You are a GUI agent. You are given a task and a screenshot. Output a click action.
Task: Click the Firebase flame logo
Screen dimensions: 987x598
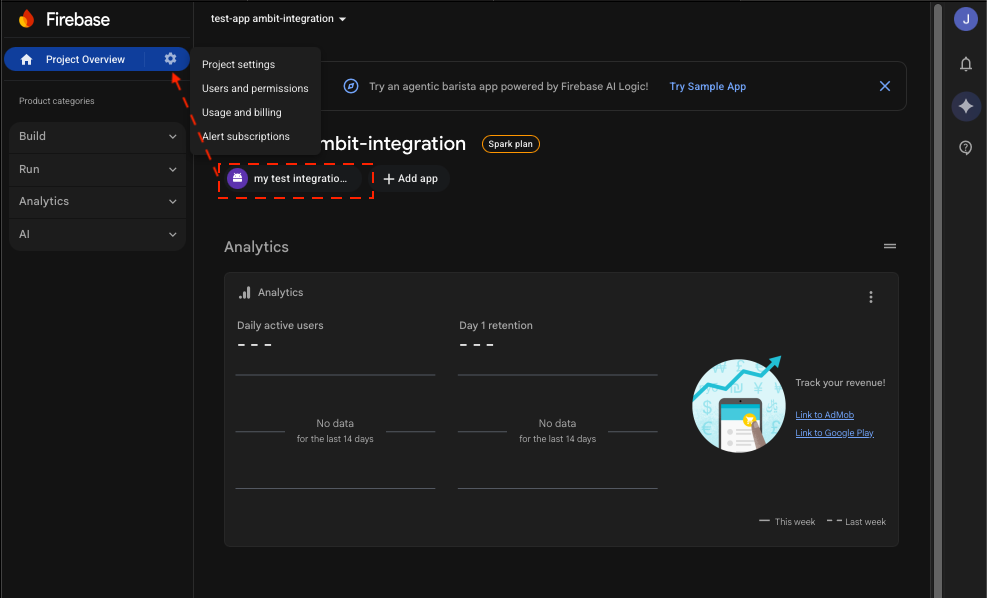click(26, 19)
